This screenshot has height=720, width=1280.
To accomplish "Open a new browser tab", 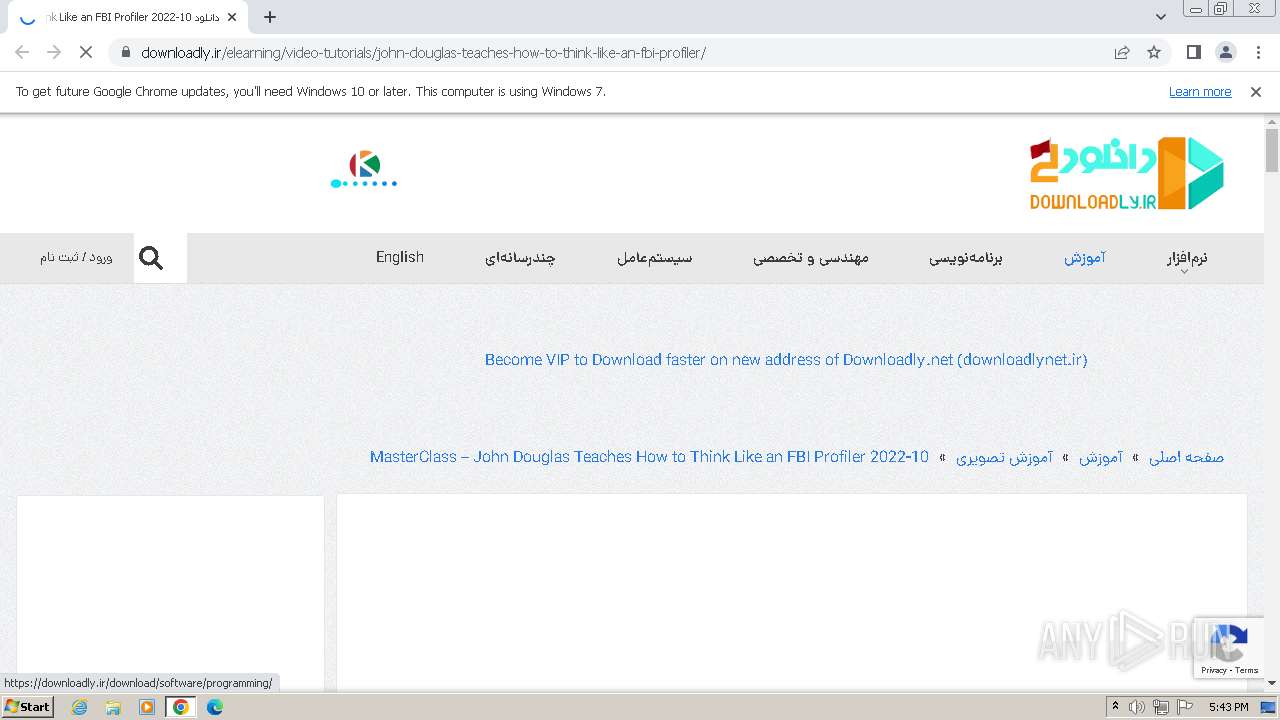I will pyautogui.click(x=270, y=17).
